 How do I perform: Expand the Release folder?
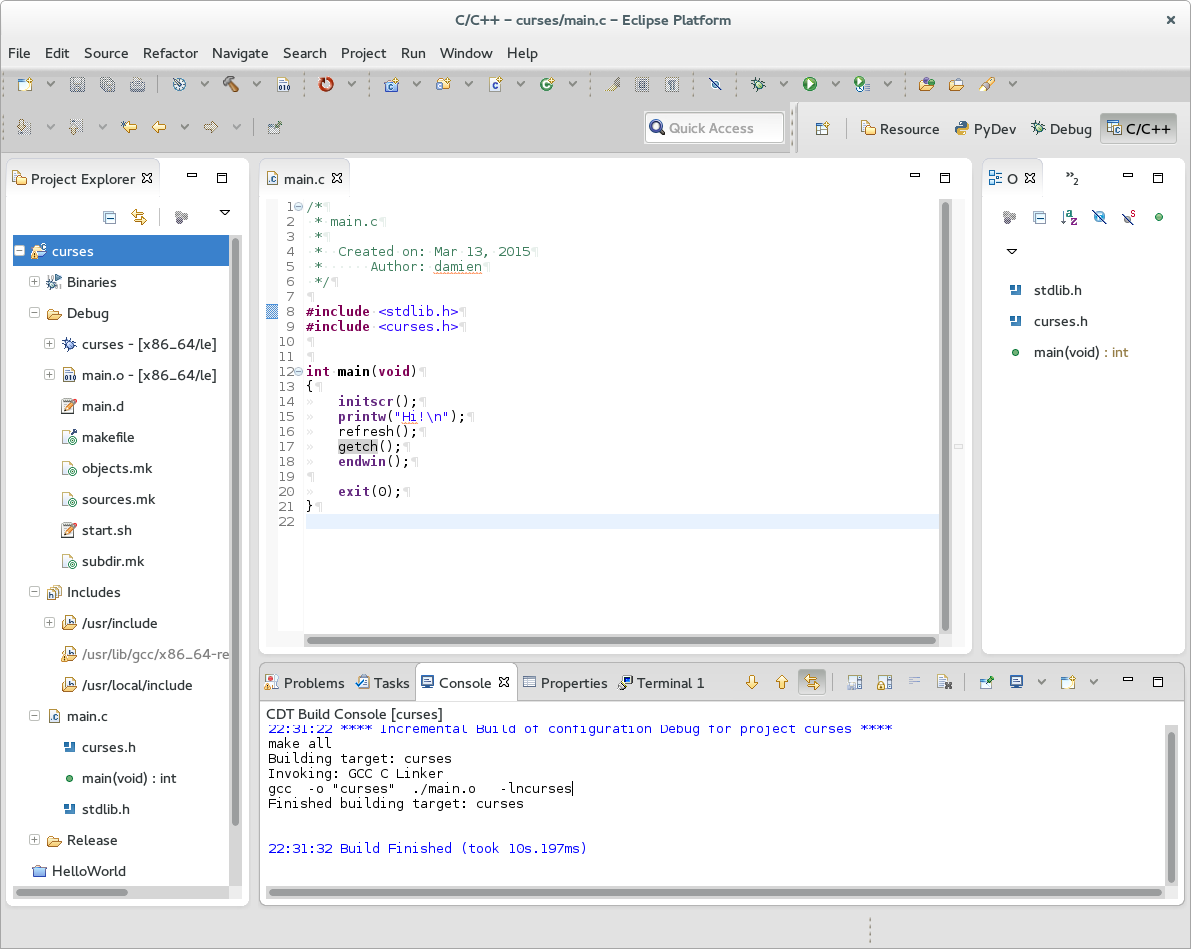point(34,840)
